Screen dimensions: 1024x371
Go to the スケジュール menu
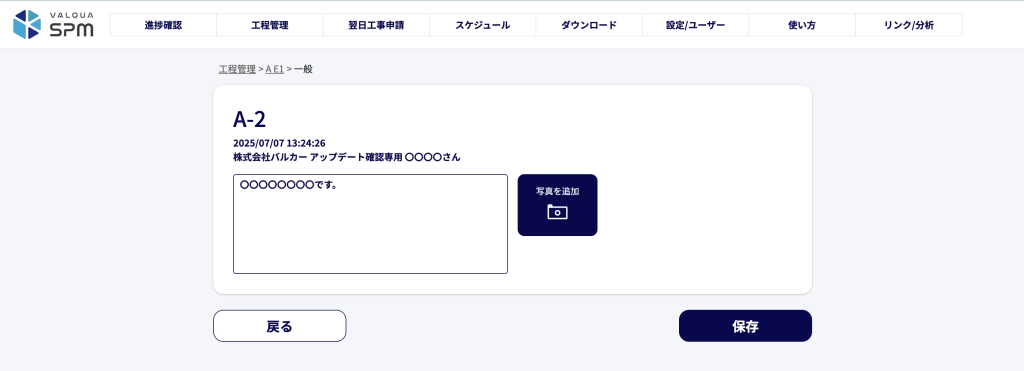483,25
